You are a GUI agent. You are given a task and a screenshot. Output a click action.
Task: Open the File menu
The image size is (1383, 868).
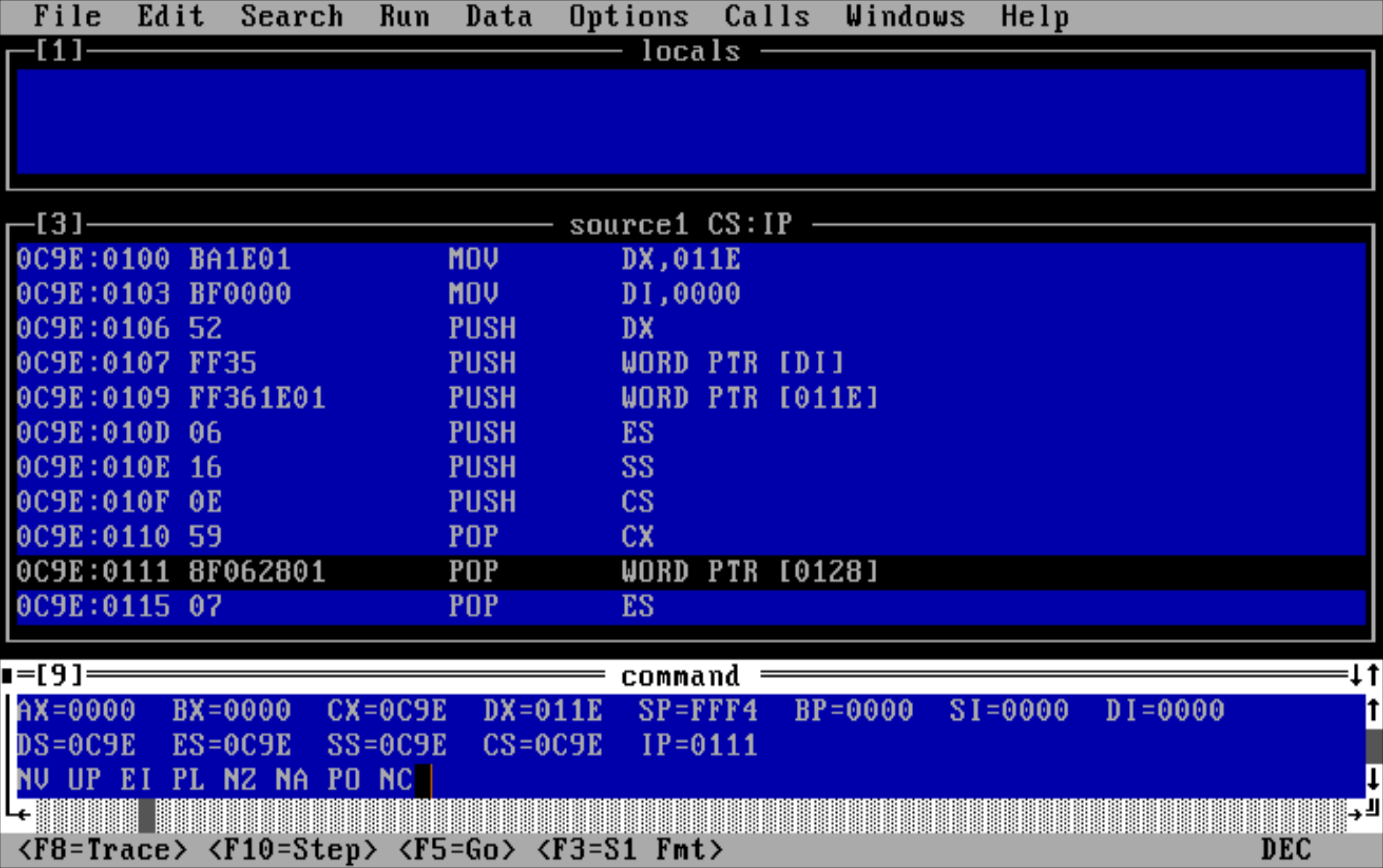(67, 16)
